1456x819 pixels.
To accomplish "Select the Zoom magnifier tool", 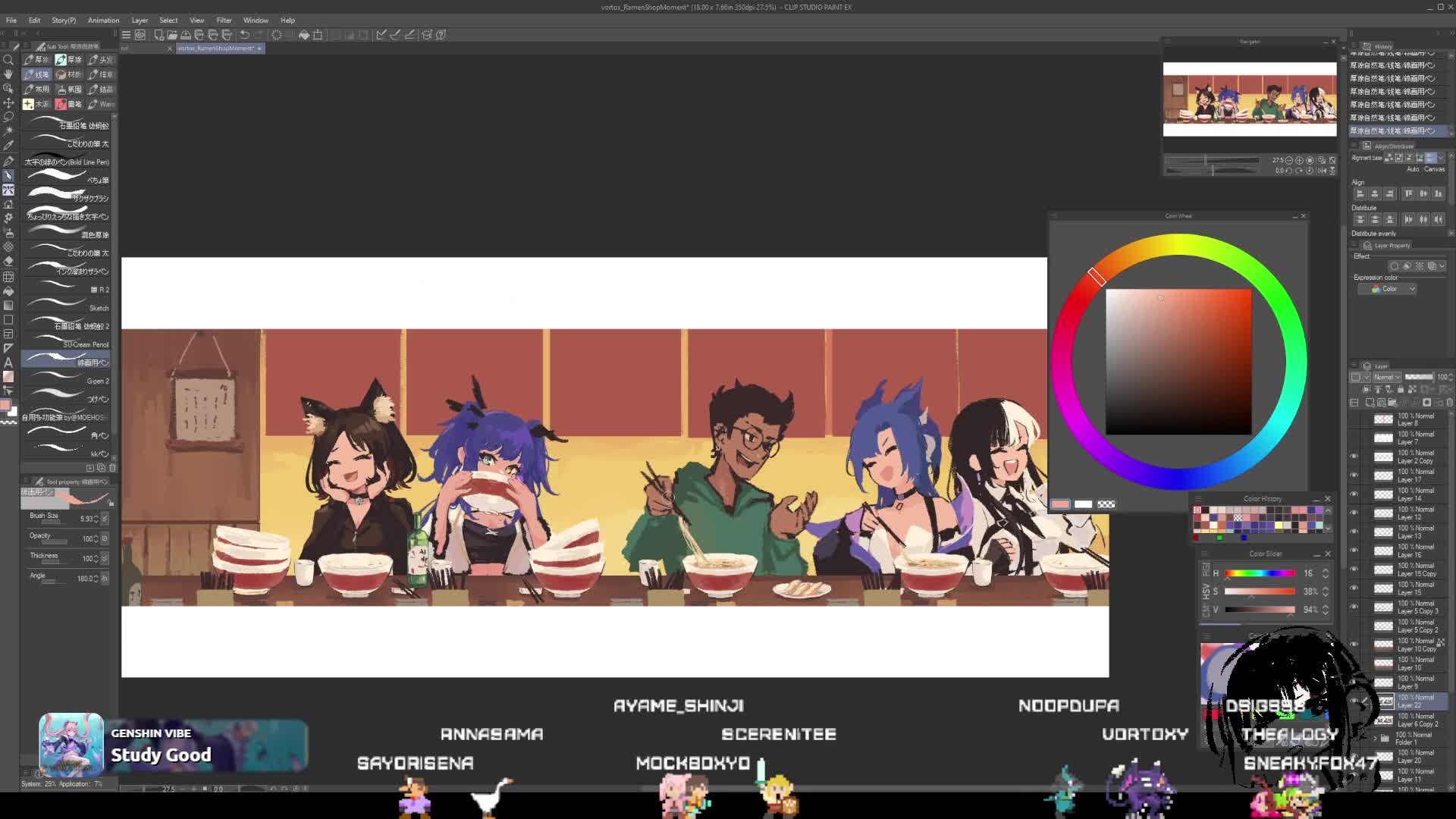I will pos(8,60).
